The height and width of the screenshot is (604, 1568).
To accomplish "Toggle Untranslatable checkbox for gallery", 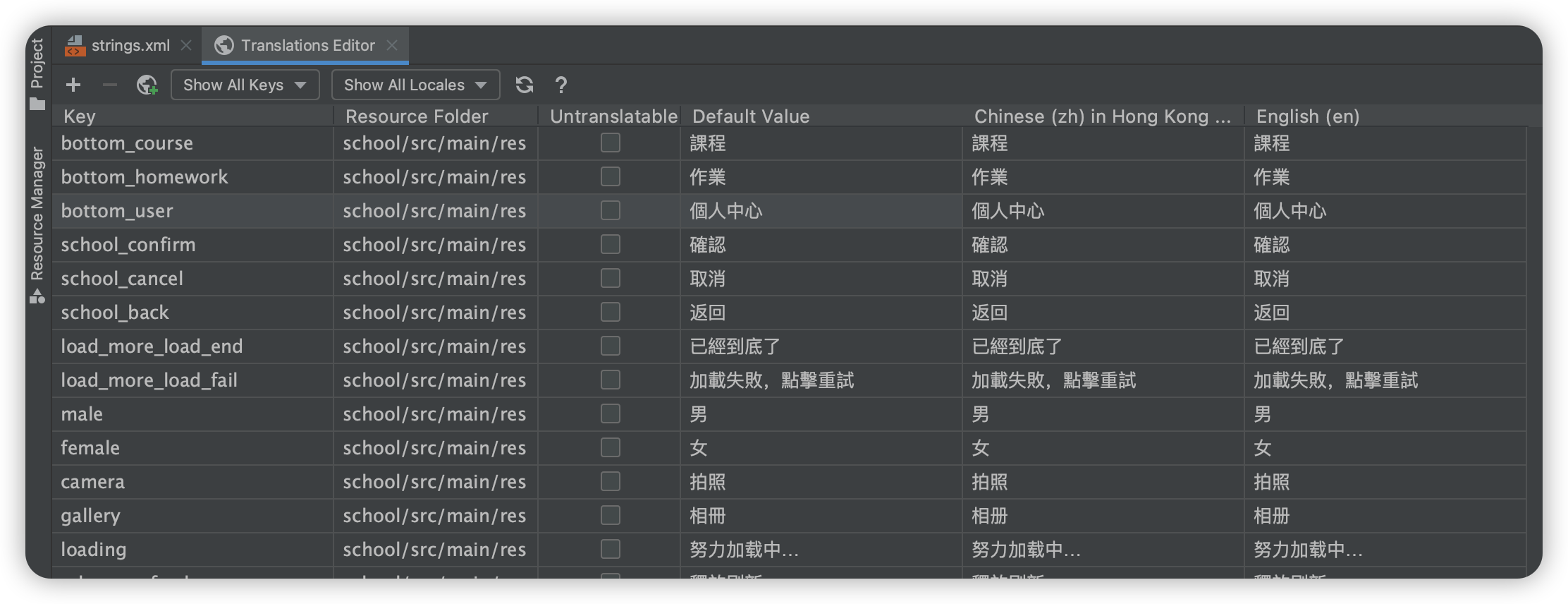I will click(x=611, y=516).
